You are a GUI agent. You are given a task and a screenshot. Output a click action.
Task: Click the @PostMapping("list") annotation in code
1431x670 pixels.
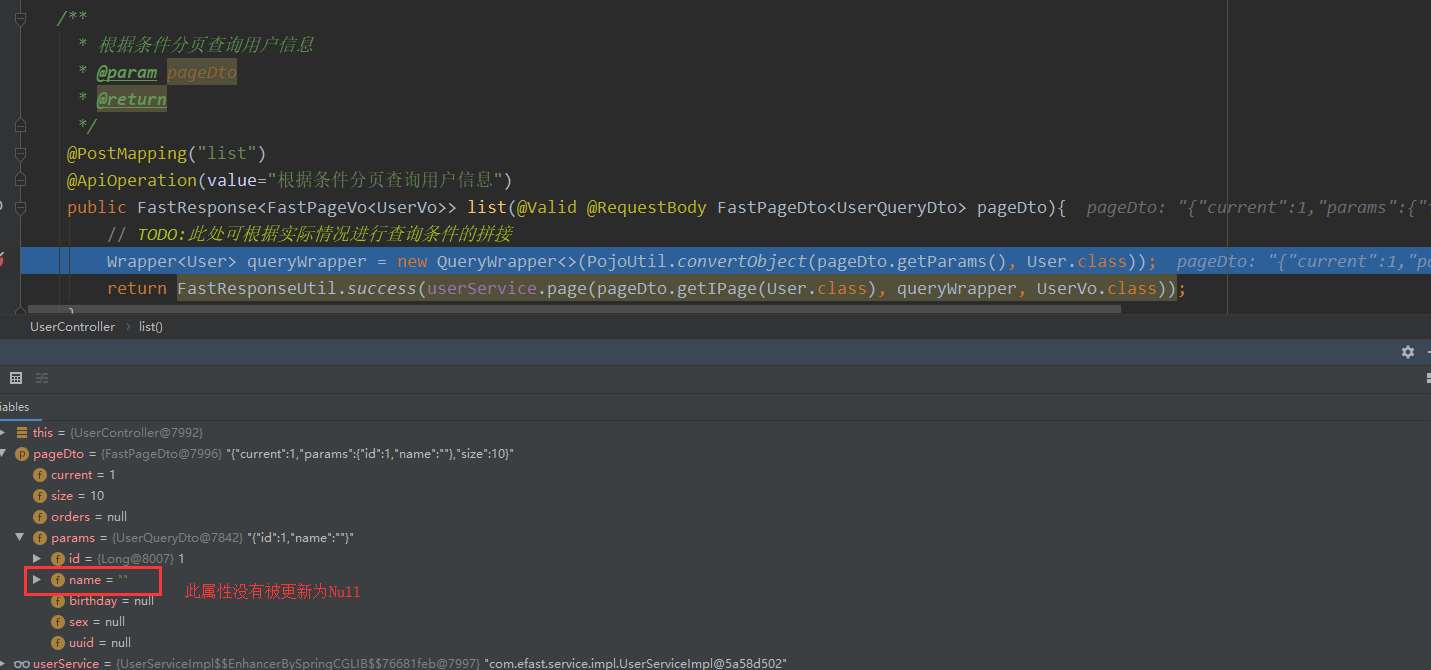click(x=167, y=153)
